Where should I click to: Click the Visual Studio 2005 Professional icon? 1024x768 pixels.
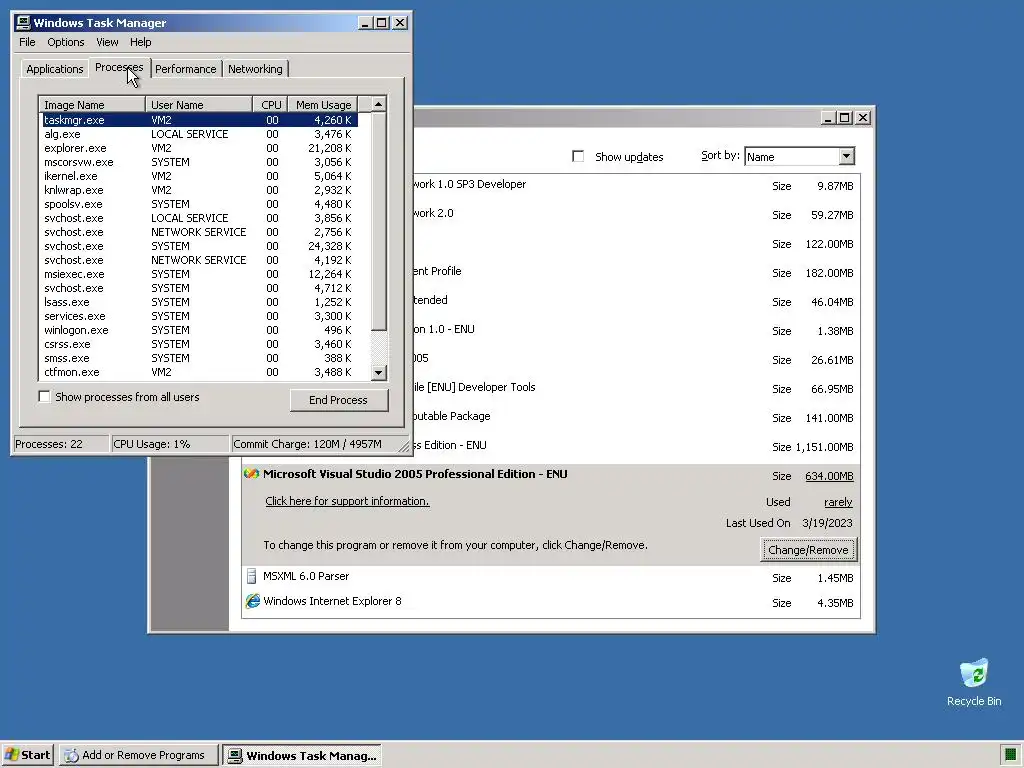(251, 474)
